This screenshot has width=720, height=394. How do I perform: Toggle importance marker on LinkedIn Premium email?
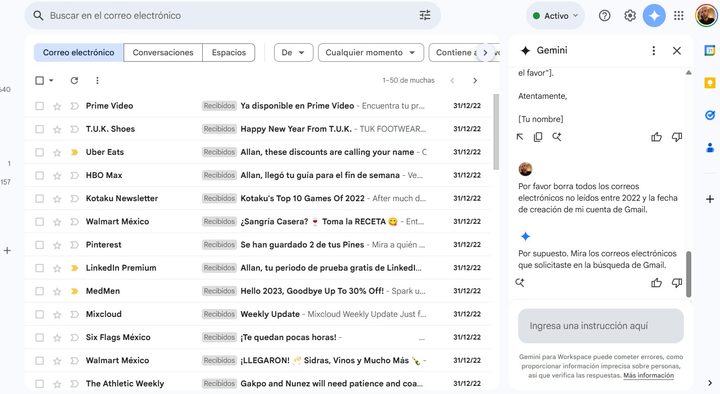point(74,268)
